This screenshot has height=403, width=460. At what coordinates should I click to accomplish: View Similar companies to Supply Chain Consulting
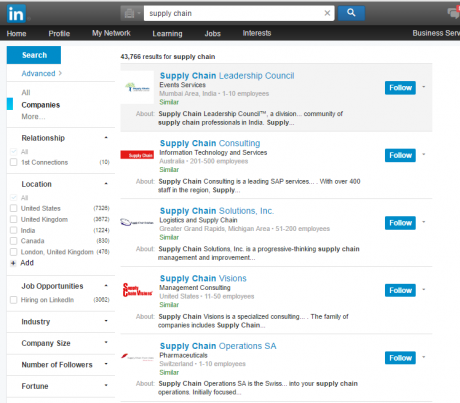click(169, 170)
